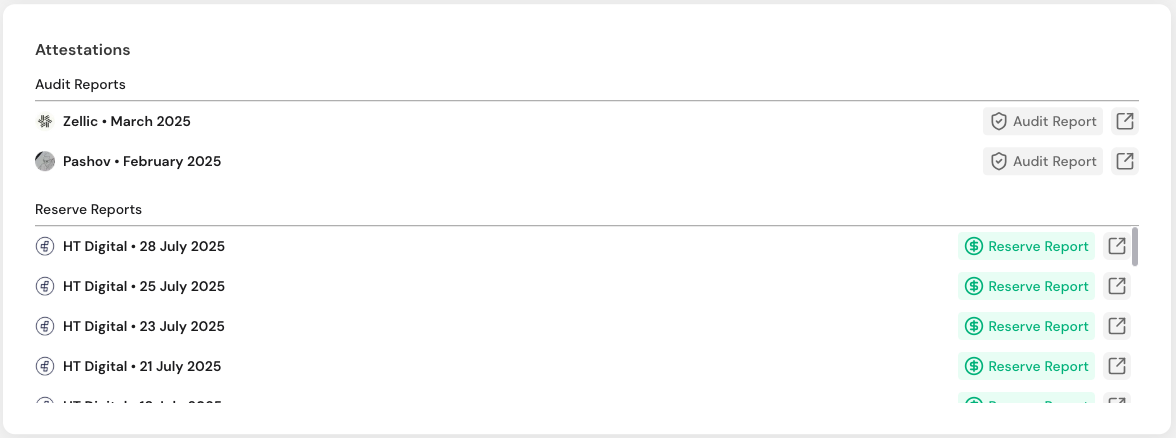Click the reserve reports list scrollbar thumb
Screen dimensions: 1176x438
1135,246
